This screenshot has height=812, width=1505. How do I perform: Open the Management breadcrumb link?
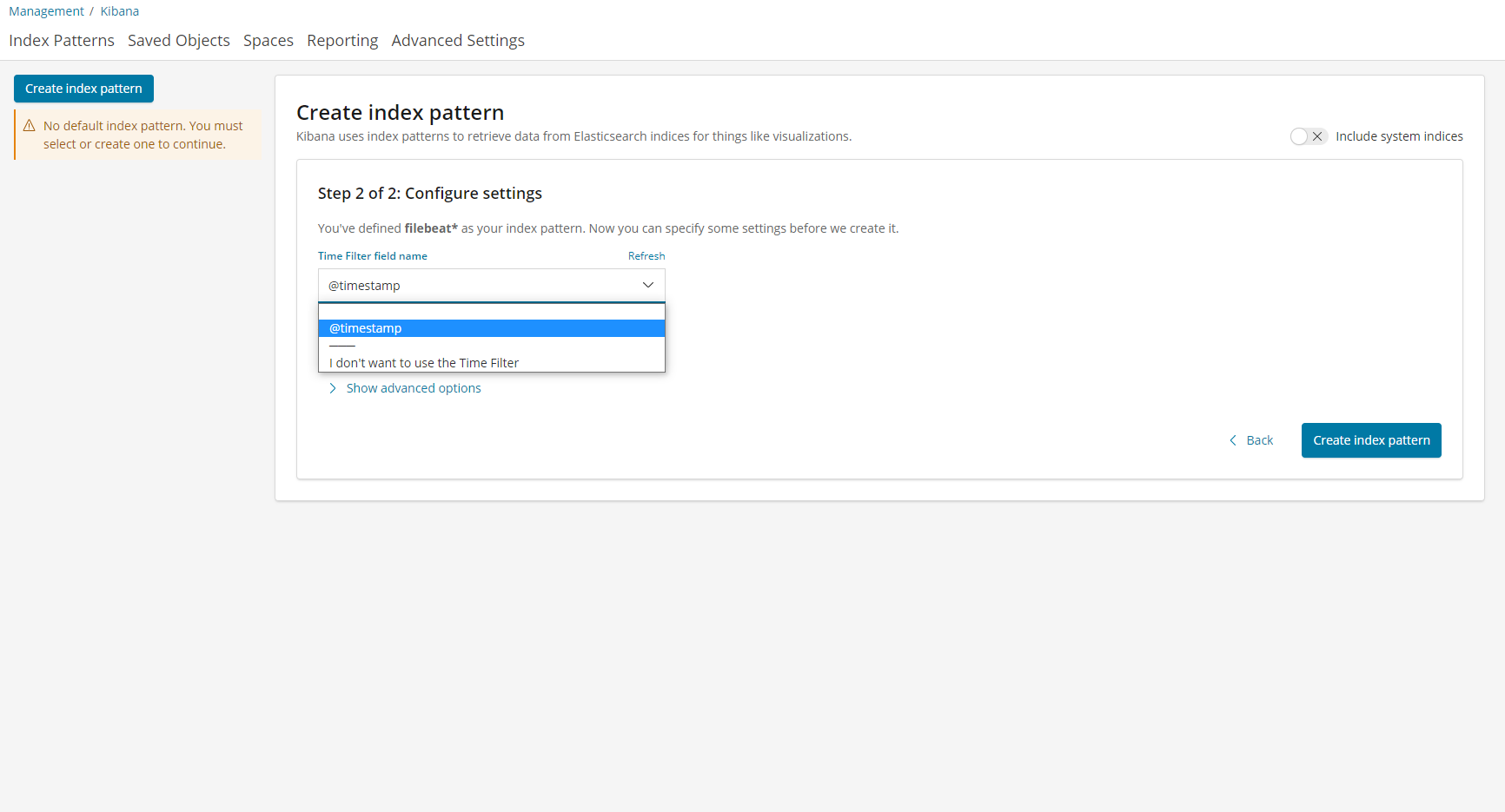coord(46,11)
